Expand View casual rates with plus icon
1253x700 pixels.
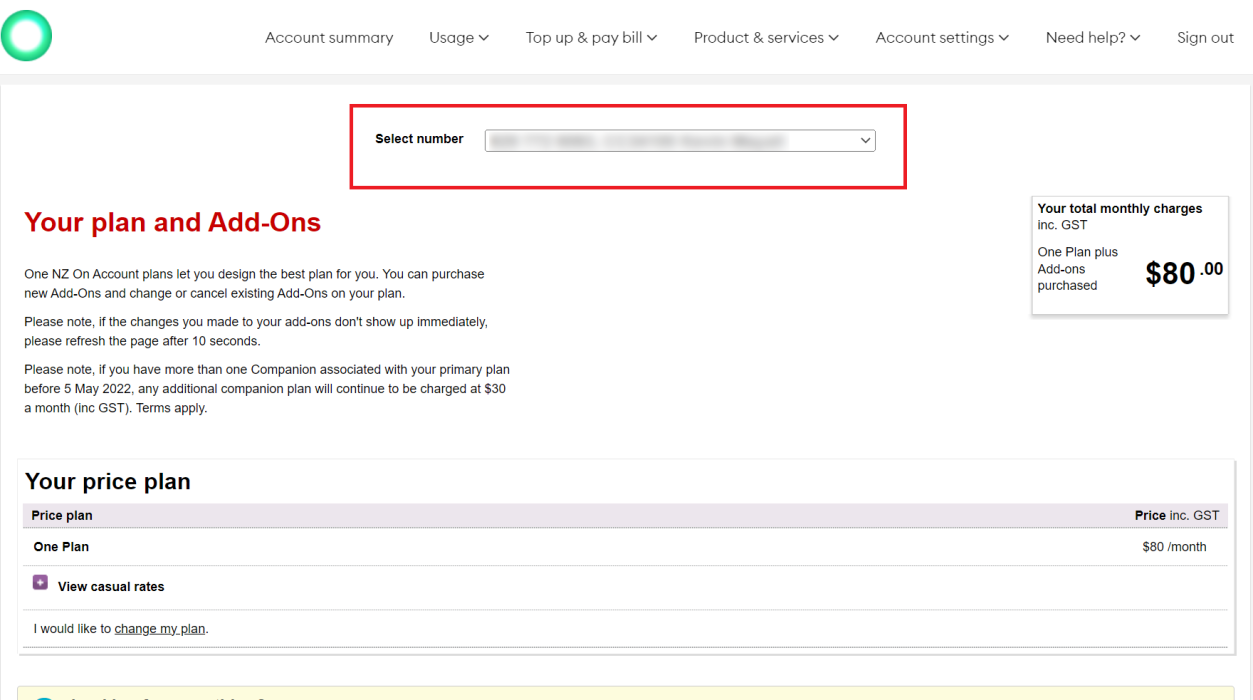tap(40, 582)
